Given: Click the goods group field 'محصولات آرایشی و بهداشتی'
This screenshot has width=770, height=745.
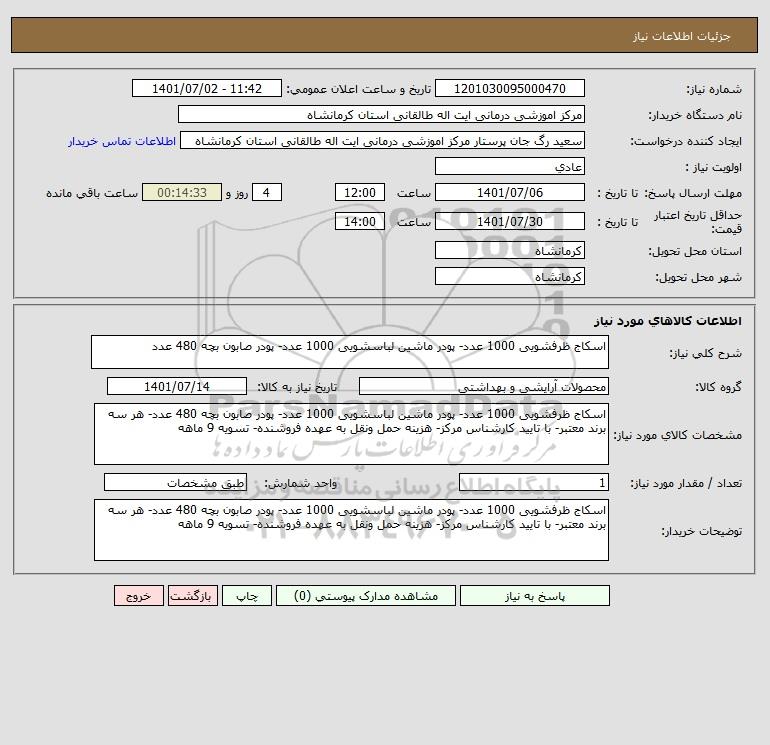Looking at the screenshot, I should pyautogui.click(x=484, y=386).
